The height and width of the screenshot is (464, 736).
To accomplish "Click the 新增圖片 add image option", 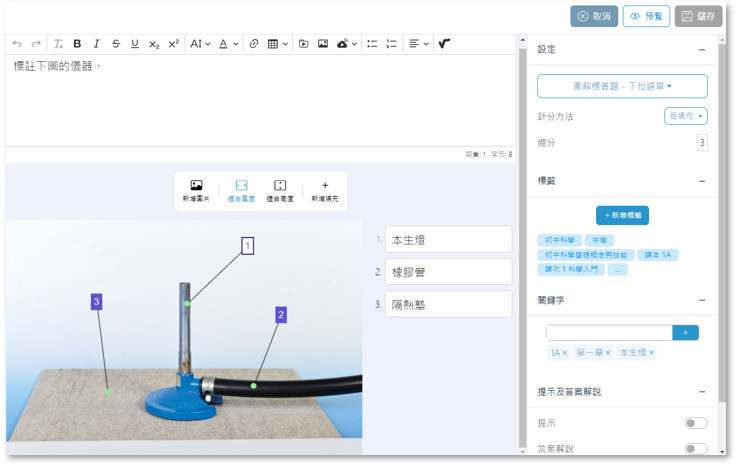I will pyautogui.click(x=196, y=191).
